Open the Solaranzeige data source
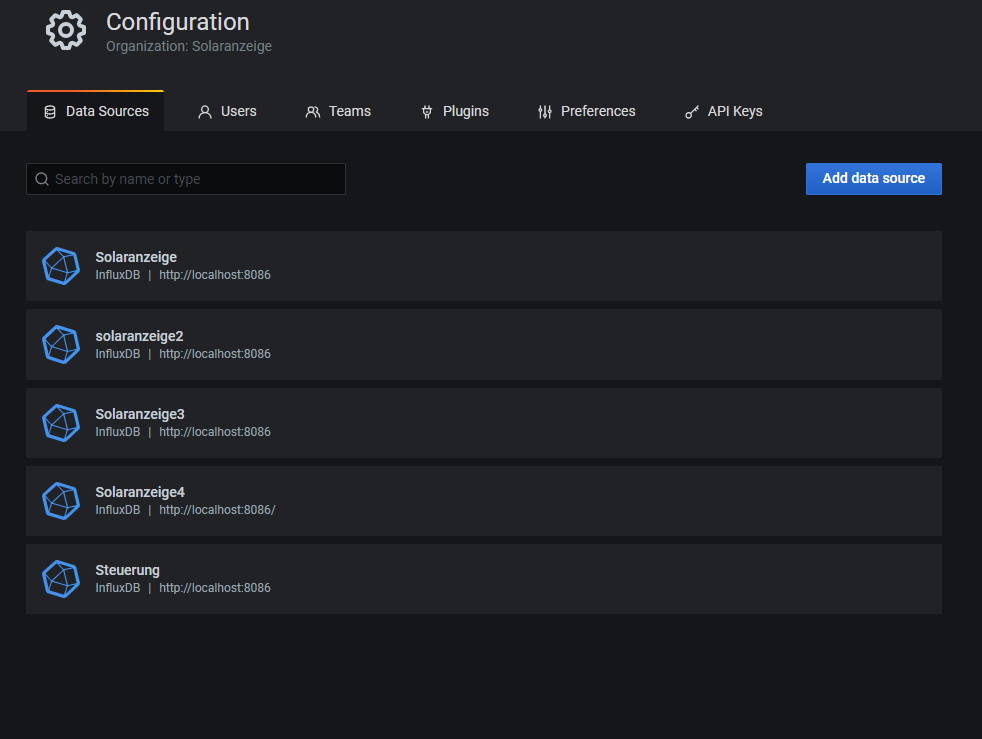This screenshot has width=982, height=739. 136,257
